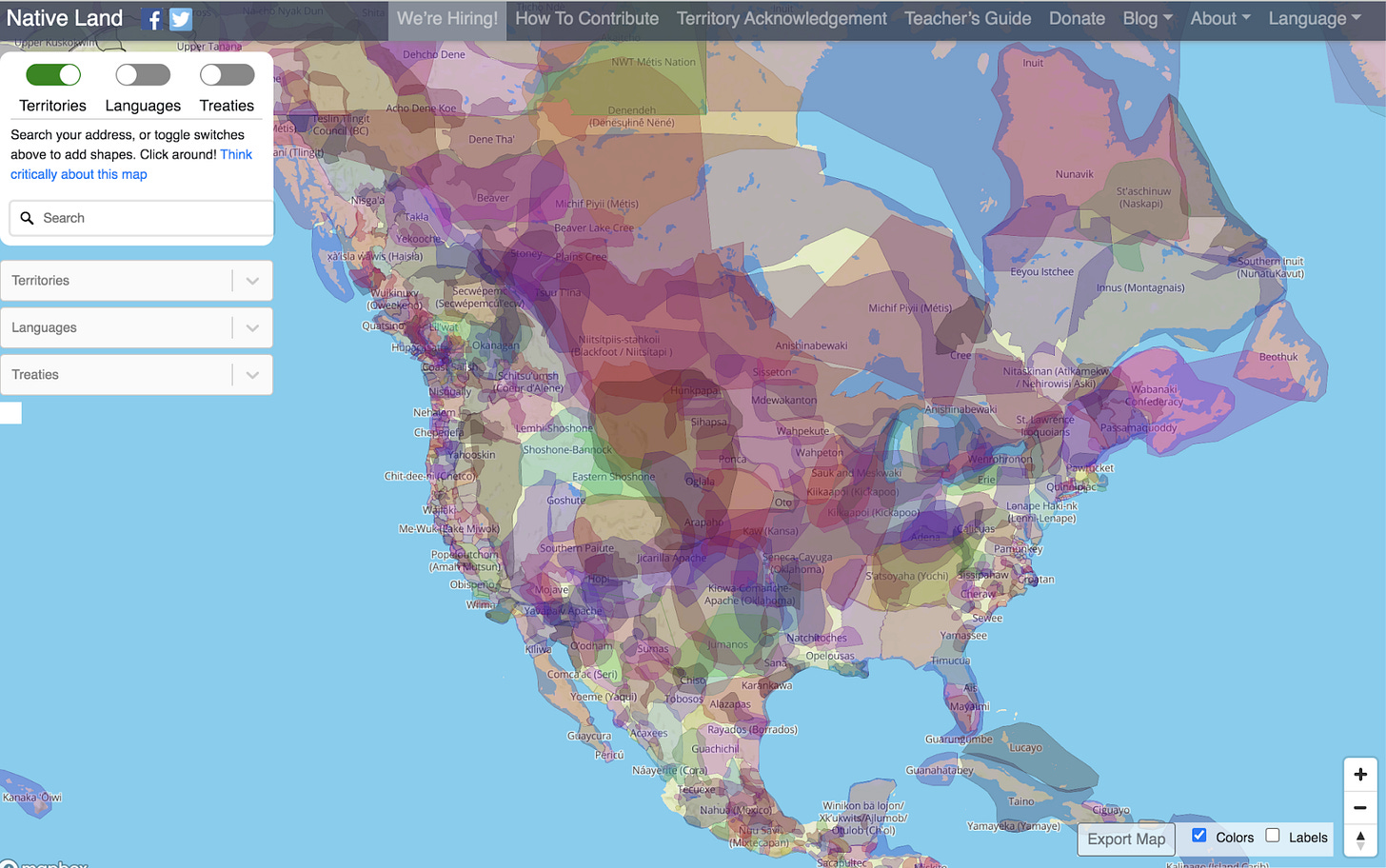This screenshot has width=1386, height=868.
Task: Click the Anishinabewaki map label near Sisseton
Action: (811, 345)
